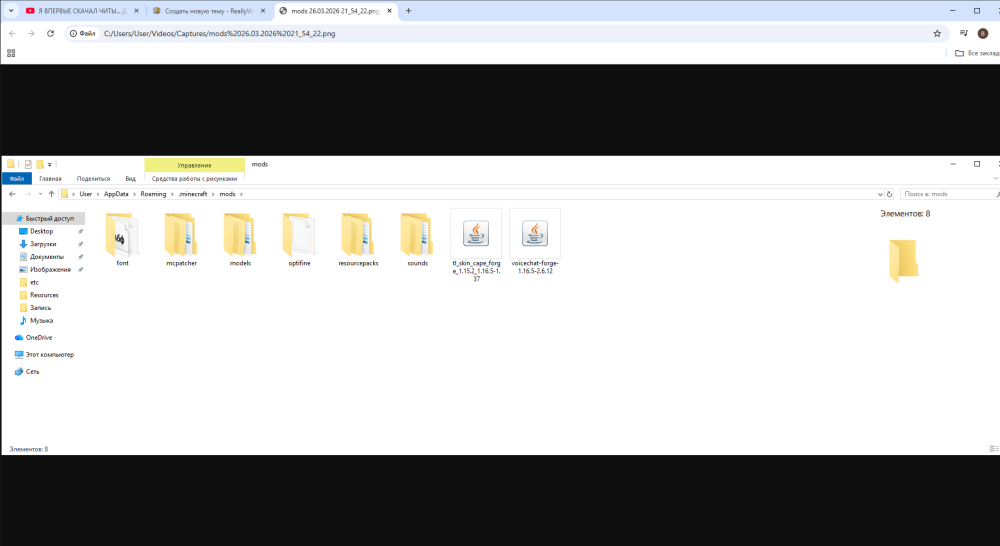Open the quick access toolbar customize dropdown
The width and height of the screenshot is (1000, 546).
50,165
